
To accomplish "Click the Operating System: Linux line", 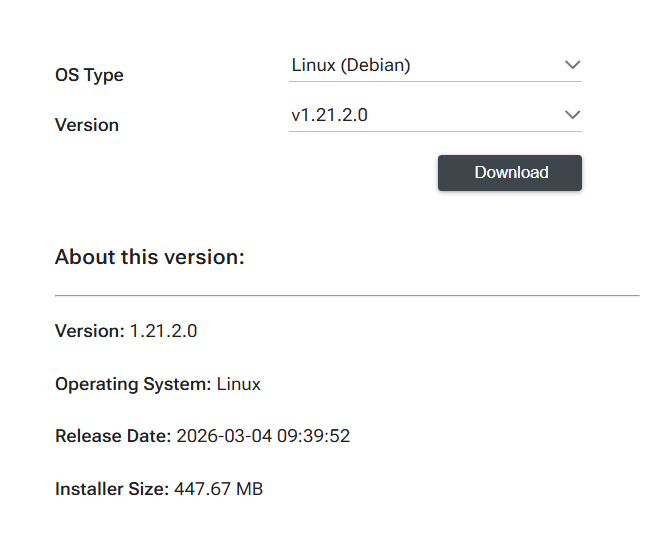I will [x=158, y=384].
